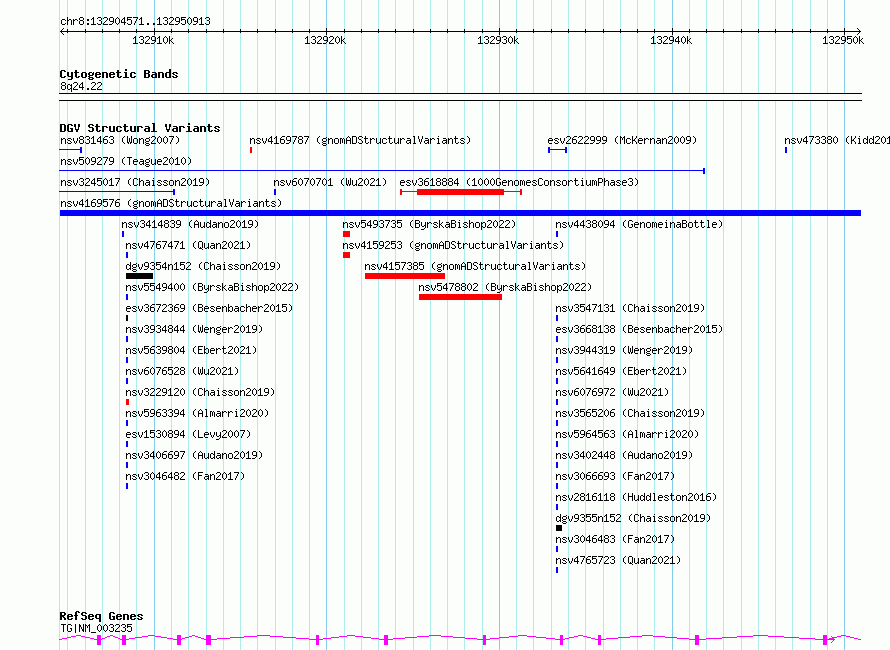Select the nsv5549400 (ByrskaBishop2022) label
This screenshot has height=650, width=890.
pyautogui.click(x=212, y=287)
